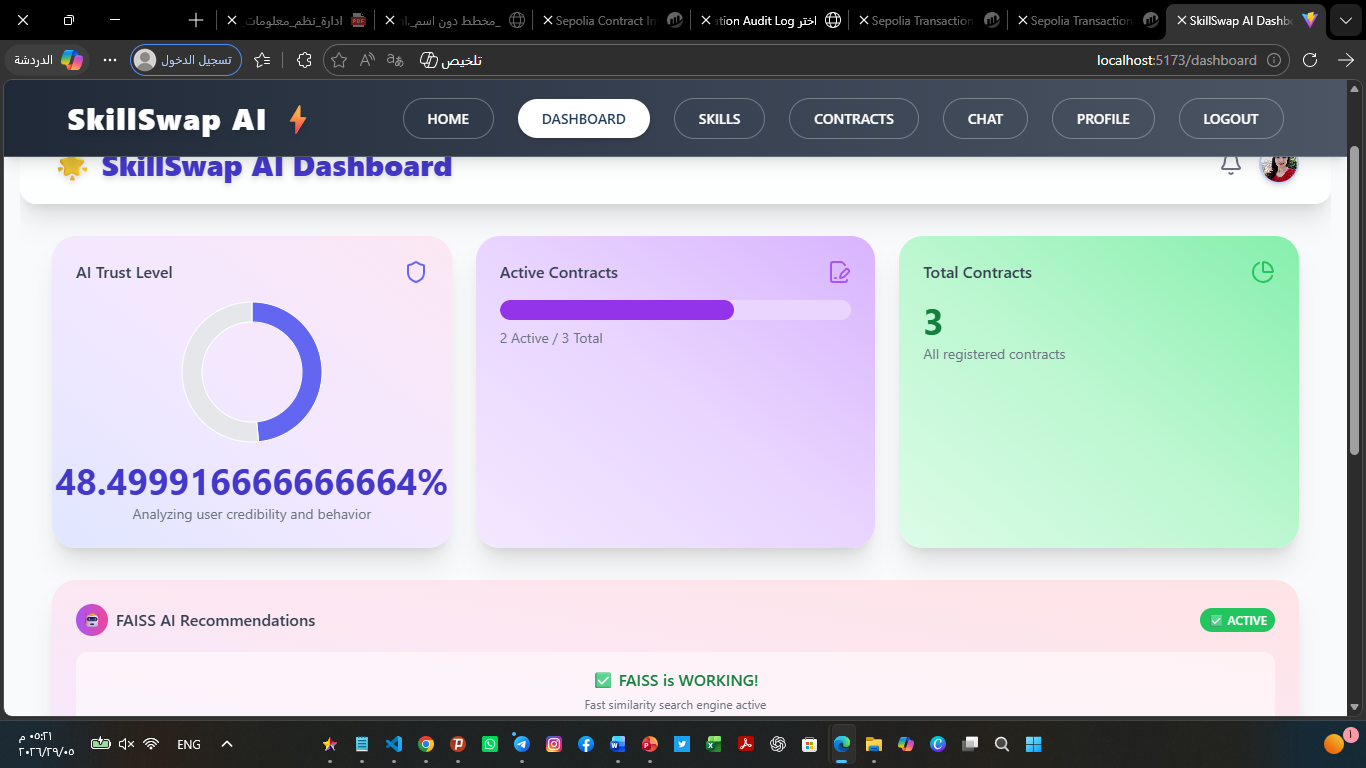
Task: Go to the HOME page
Action: click(448, 119)
